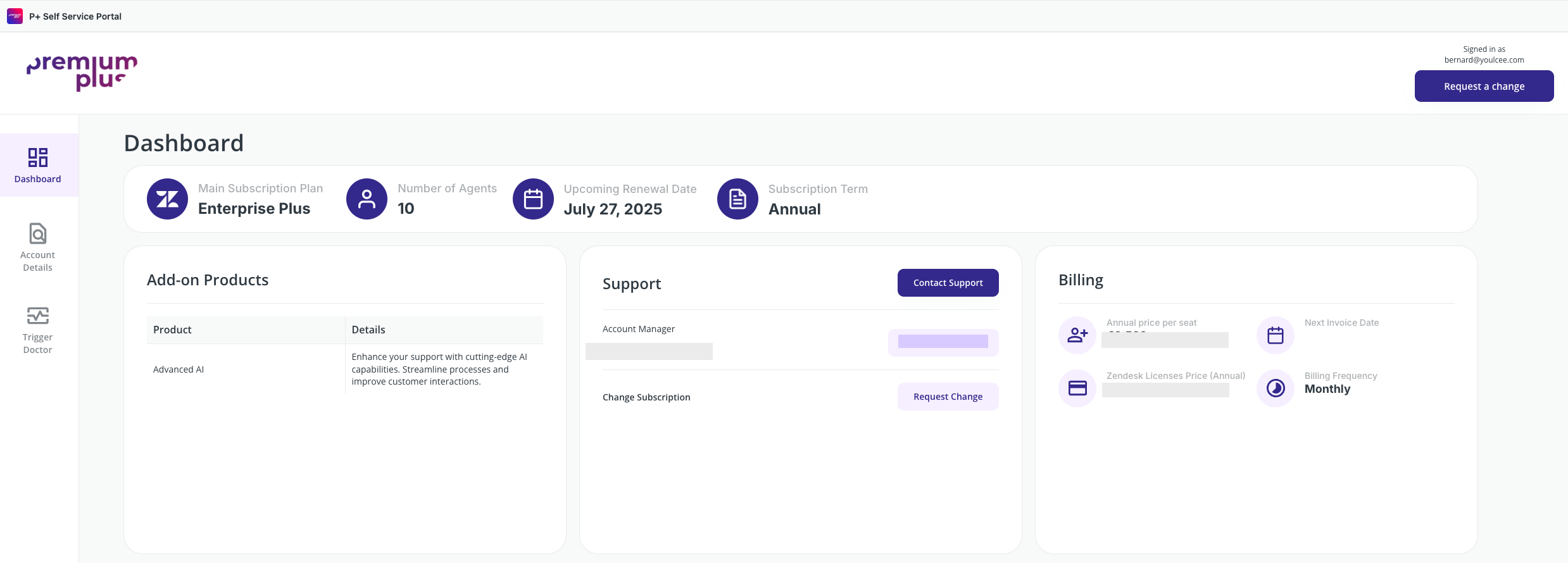Open the Dashboard sidebar icon
1568x563 pixels.
38,157
